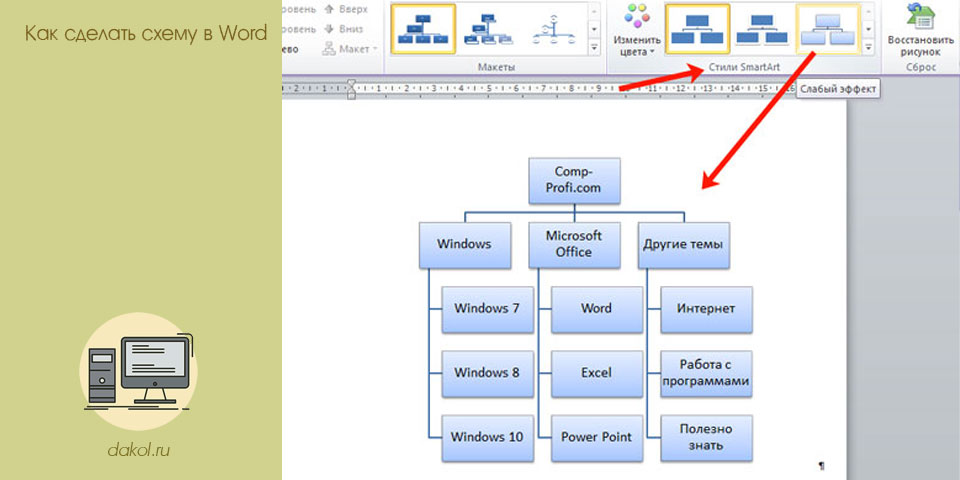Click the horizontal ruler at mark 5

489,89
